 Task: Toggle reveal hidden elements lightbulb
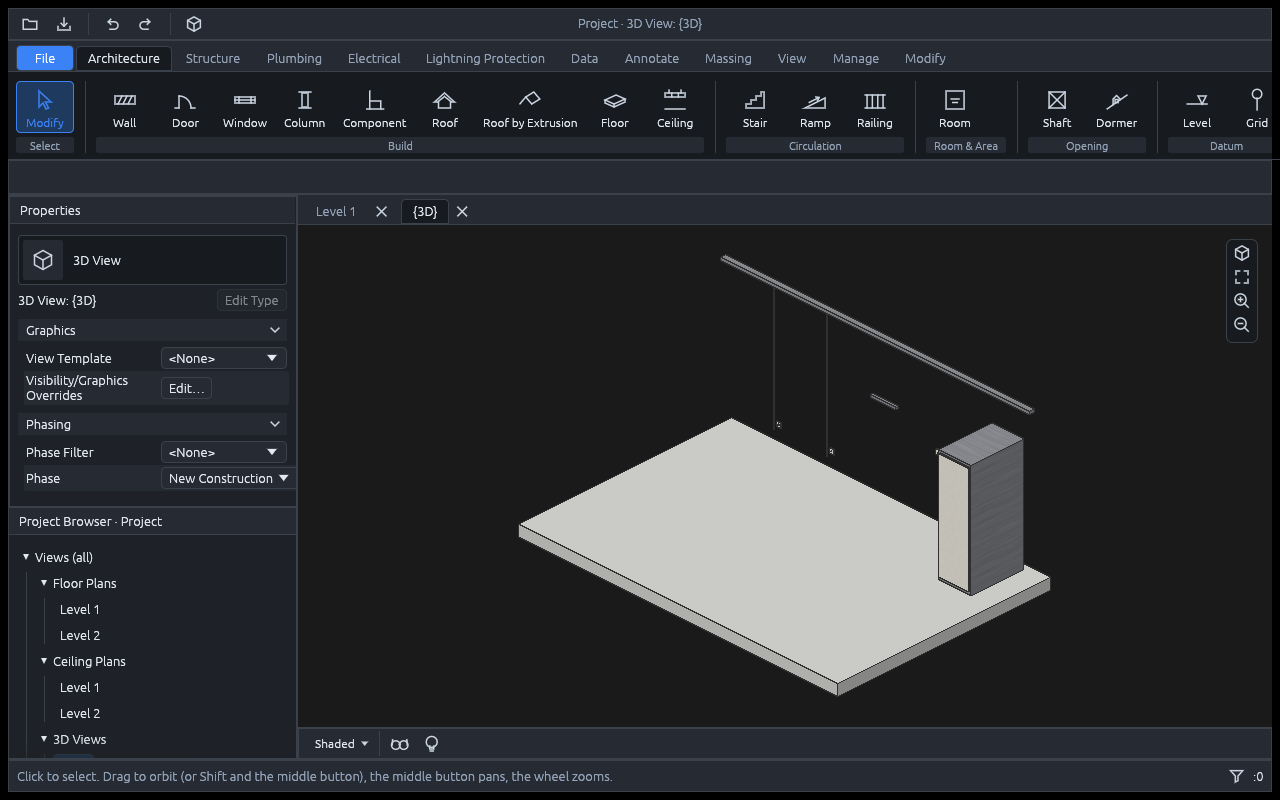pyautogui.click(x=432, y=744)
